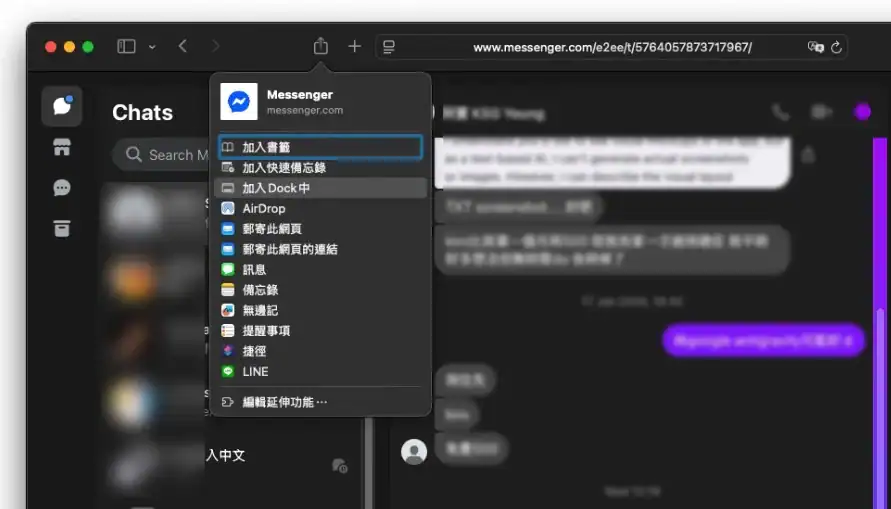891x509 pixels.
Task: Toggle the Safari sidebar button
Action: [126, 46]
